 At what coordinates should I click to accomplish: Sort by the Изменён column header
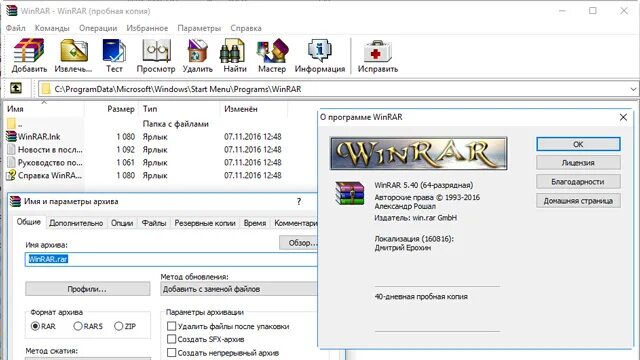(254, 109)
